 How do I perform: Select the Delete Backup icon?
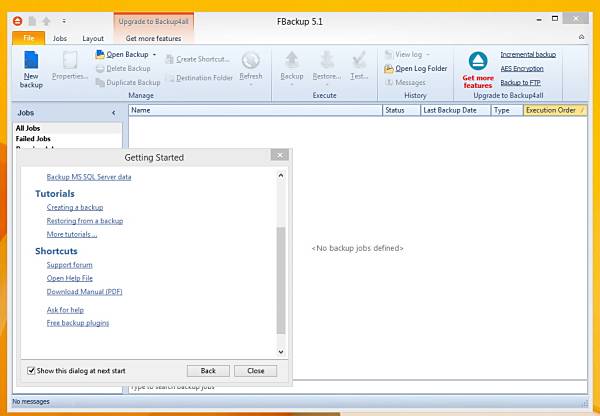100,69
